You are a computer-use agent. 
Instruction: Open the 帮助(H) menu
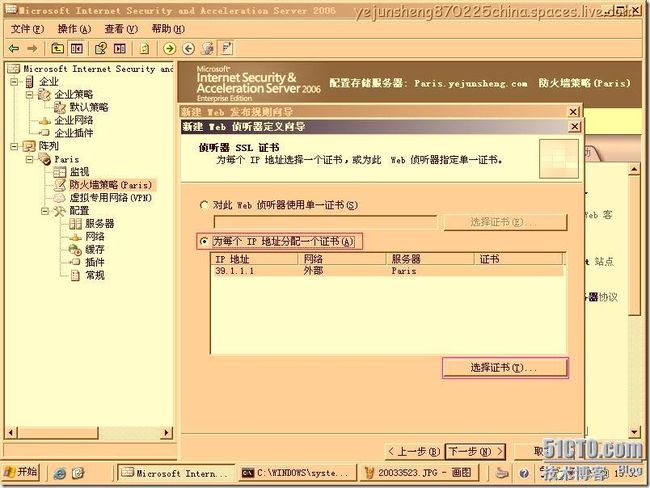point(168,29)
